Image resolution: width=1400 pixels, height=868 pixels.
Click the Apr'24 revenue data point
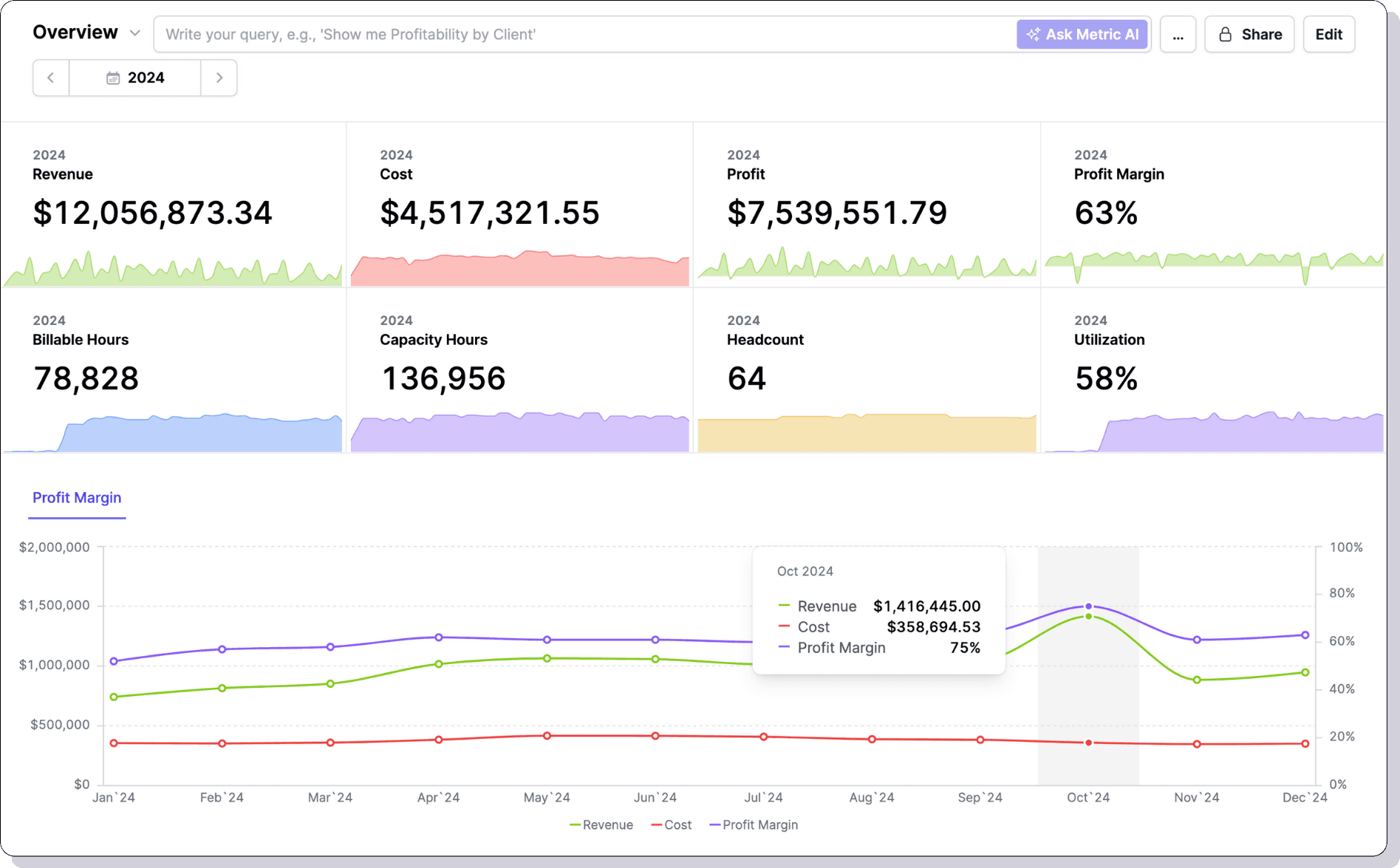(x=439, y=664)
